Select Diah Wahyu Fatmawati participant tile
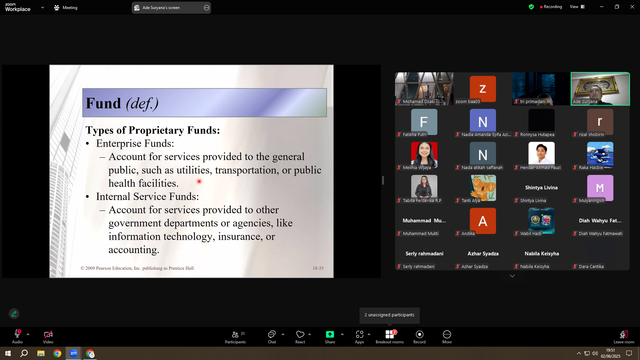Viewport: 640px width, 360px height. (600, 221)
